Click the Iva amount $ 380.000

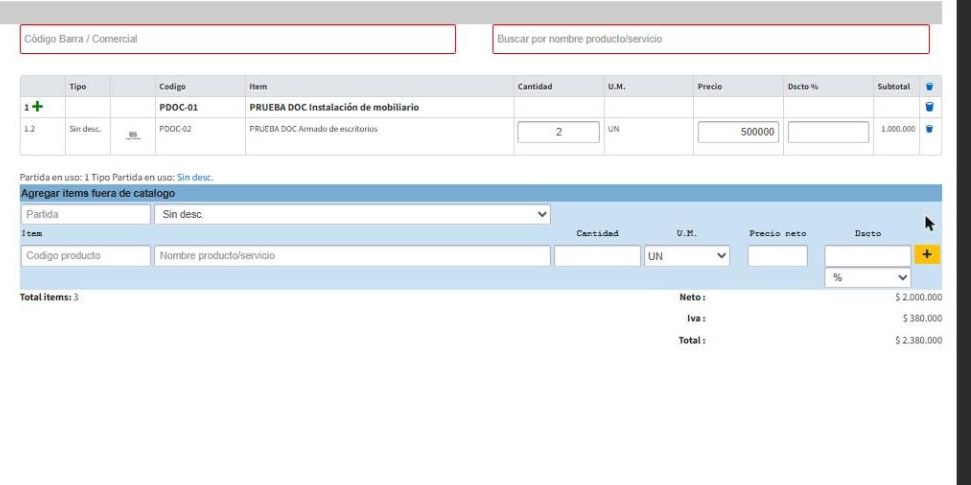(922, 318)
